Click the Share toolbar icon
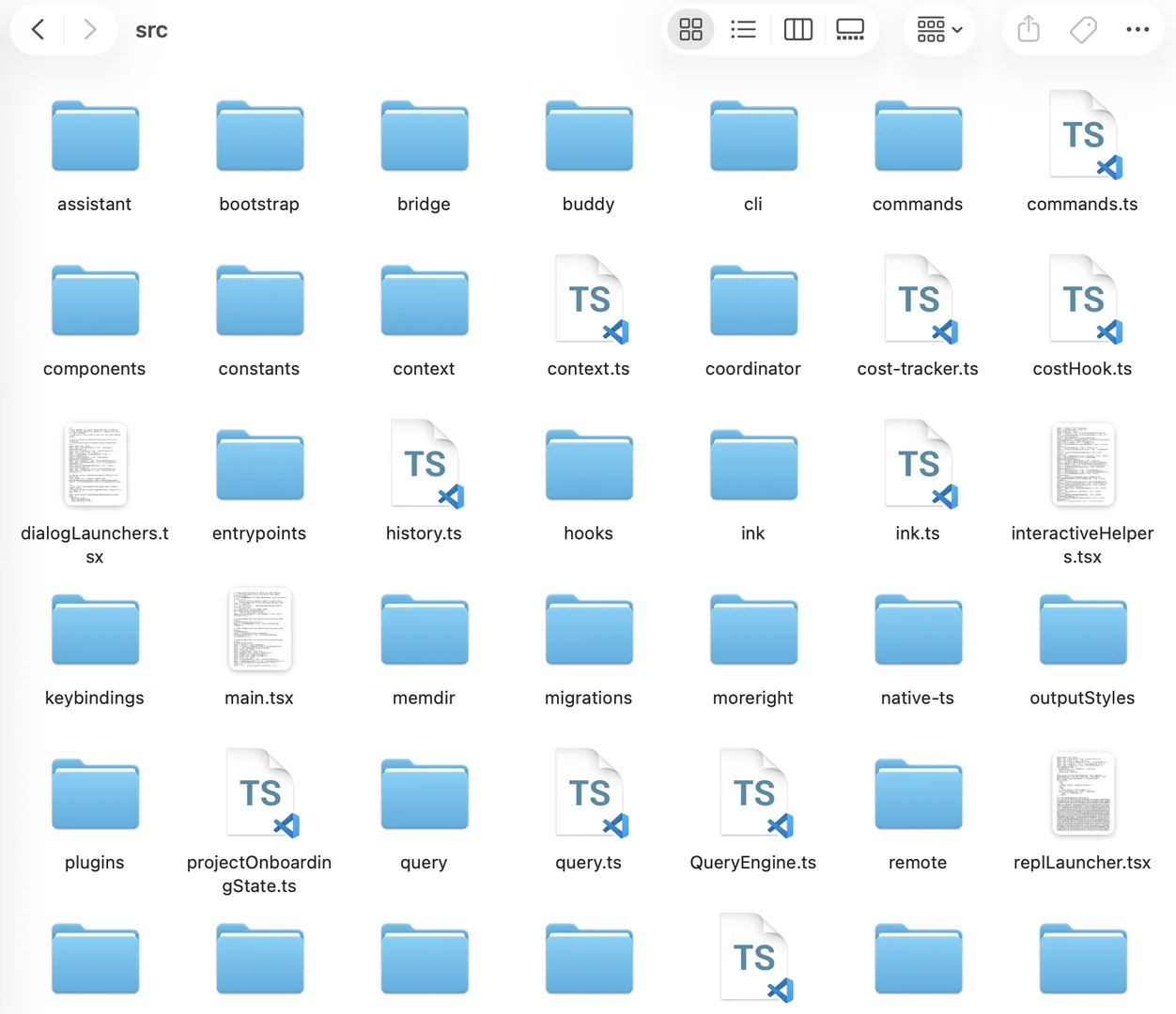The width and height of the screenshot is (1176, 1014). coord(1029,30)
